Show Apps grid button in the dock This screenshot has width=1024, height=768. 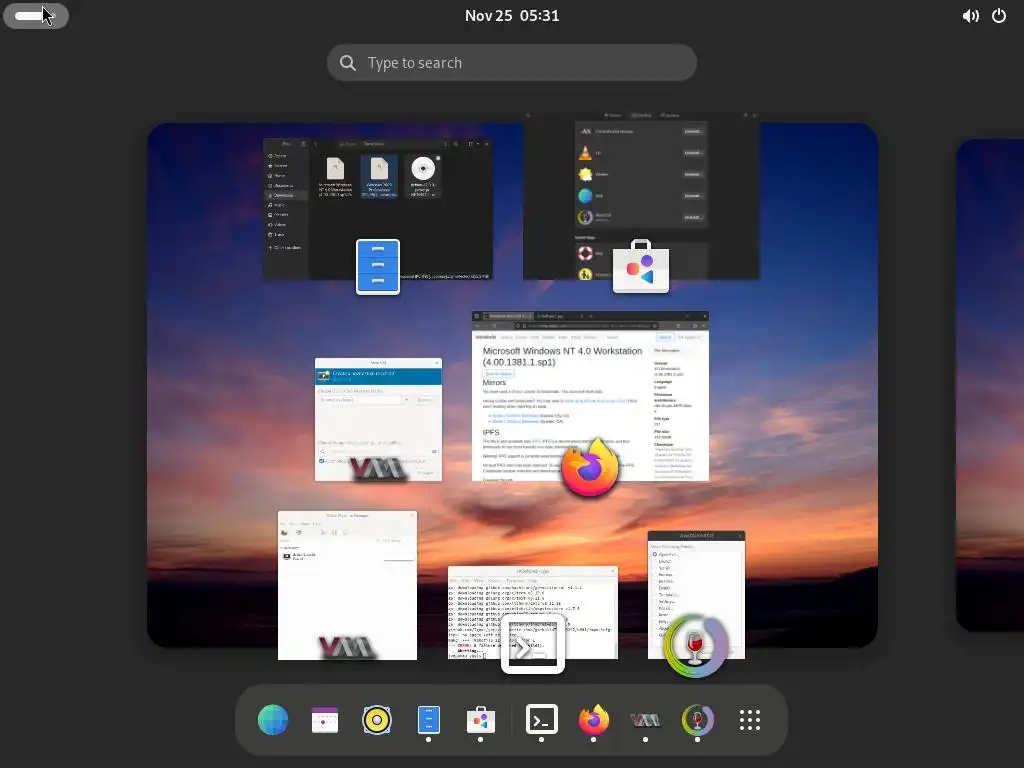pyautogui.click(x=750, y=720)
